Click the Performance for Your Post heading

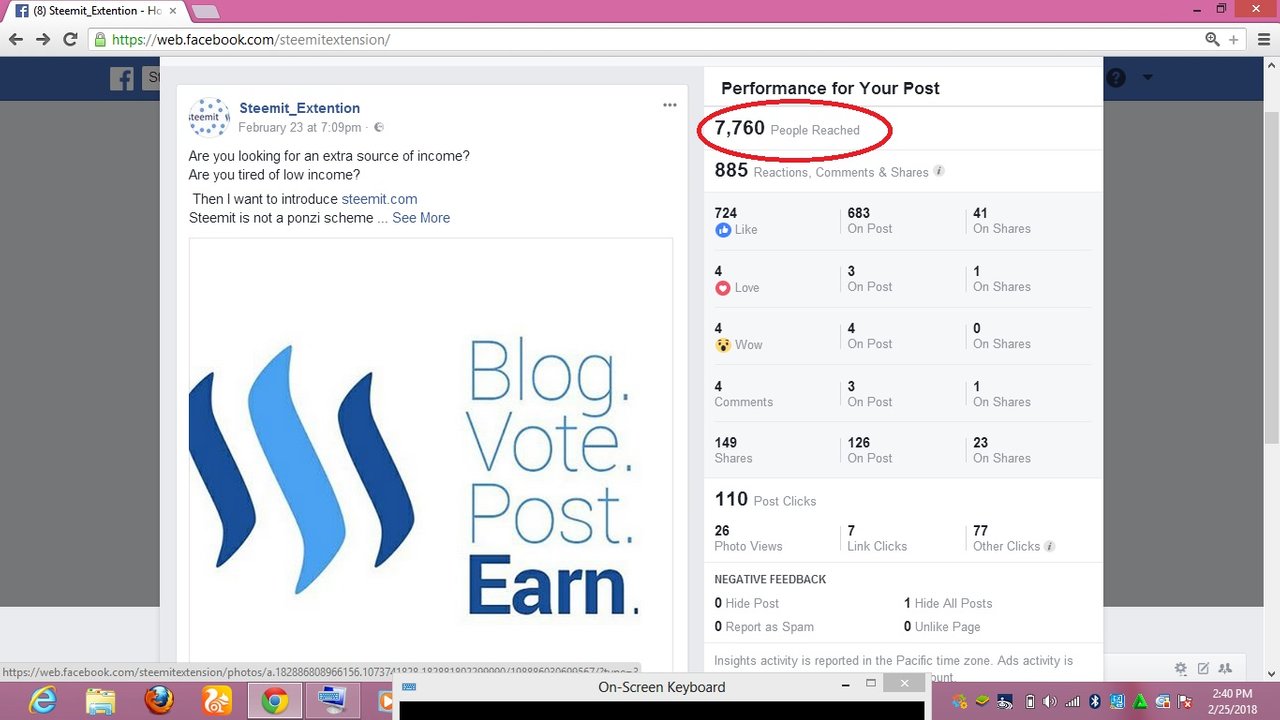click(x=830, y=88)
